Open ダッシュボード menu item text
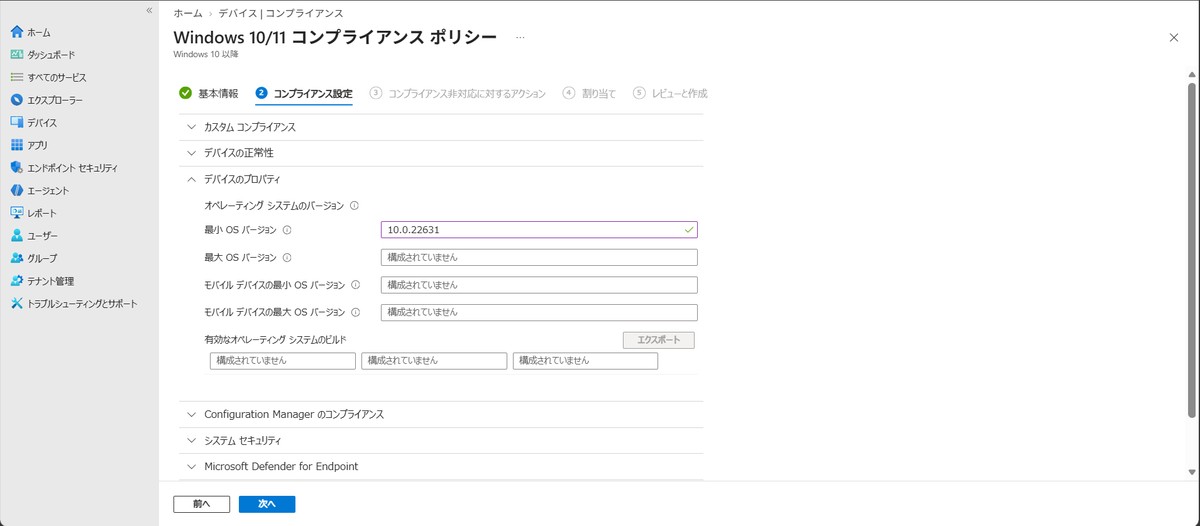 tap(51, 55)
